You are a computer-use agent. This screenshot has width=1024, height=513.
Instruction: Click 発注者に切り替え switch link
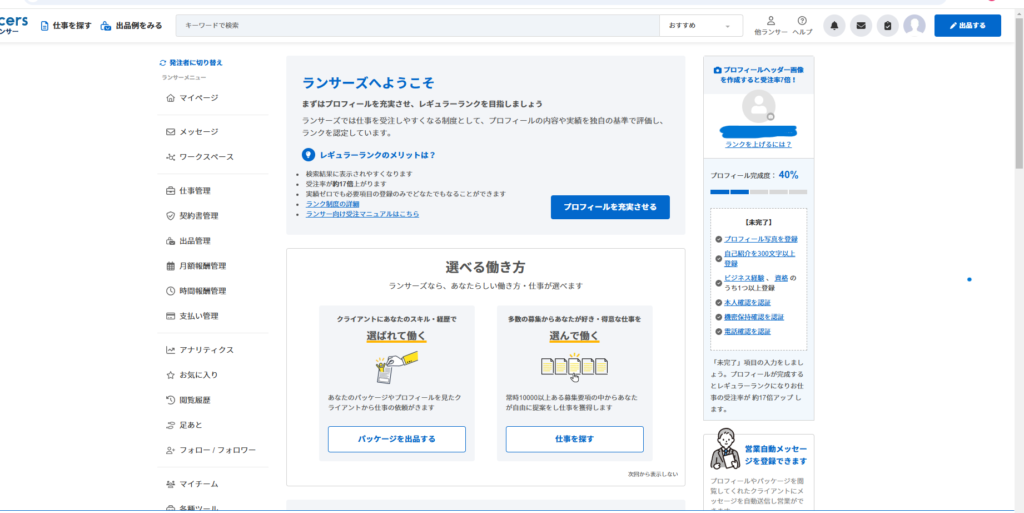[191, 63]
